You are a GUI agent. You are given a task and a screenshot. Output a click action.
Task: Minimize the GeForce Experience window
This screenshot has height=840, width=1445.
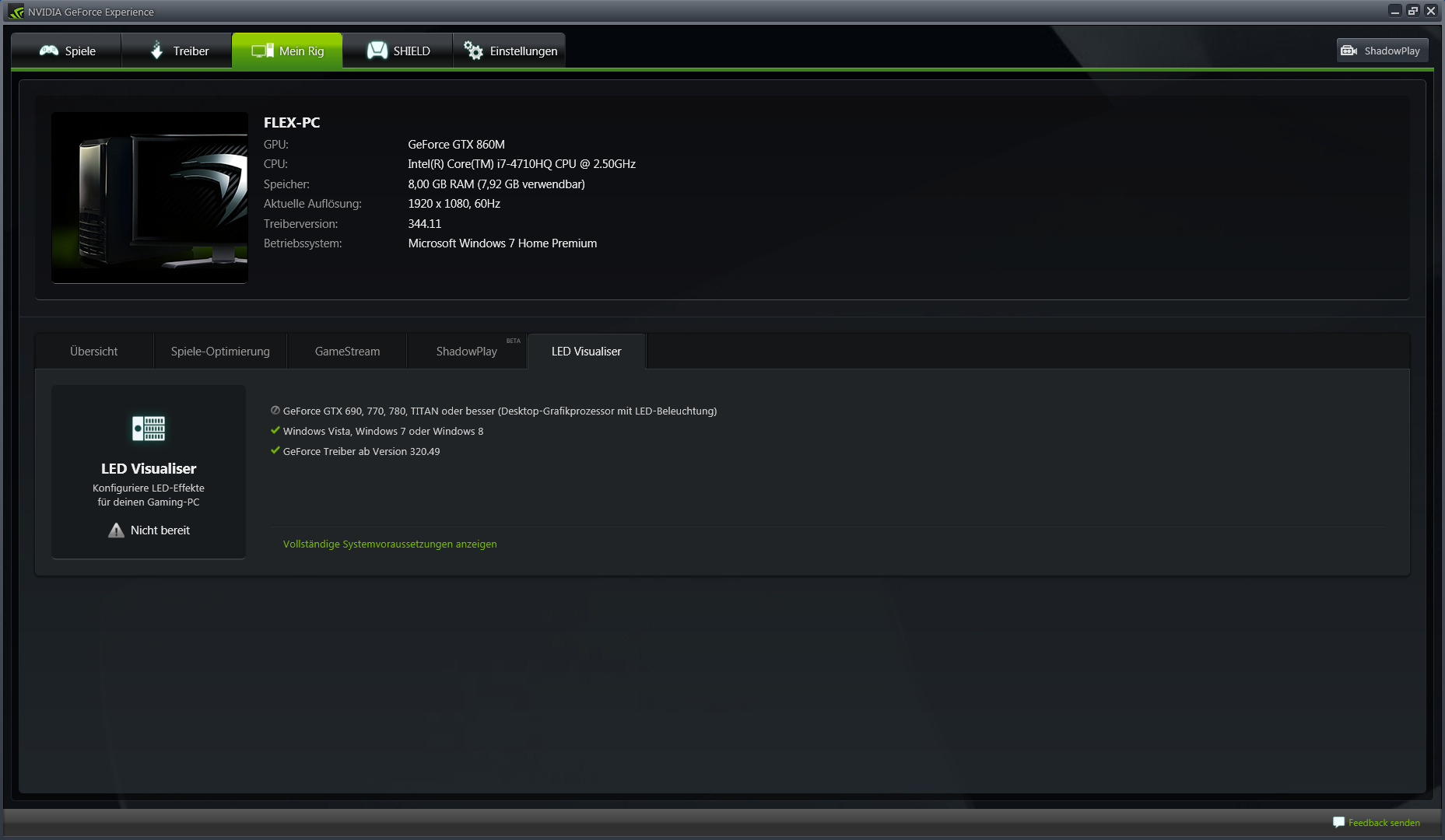coord(1395,11)
